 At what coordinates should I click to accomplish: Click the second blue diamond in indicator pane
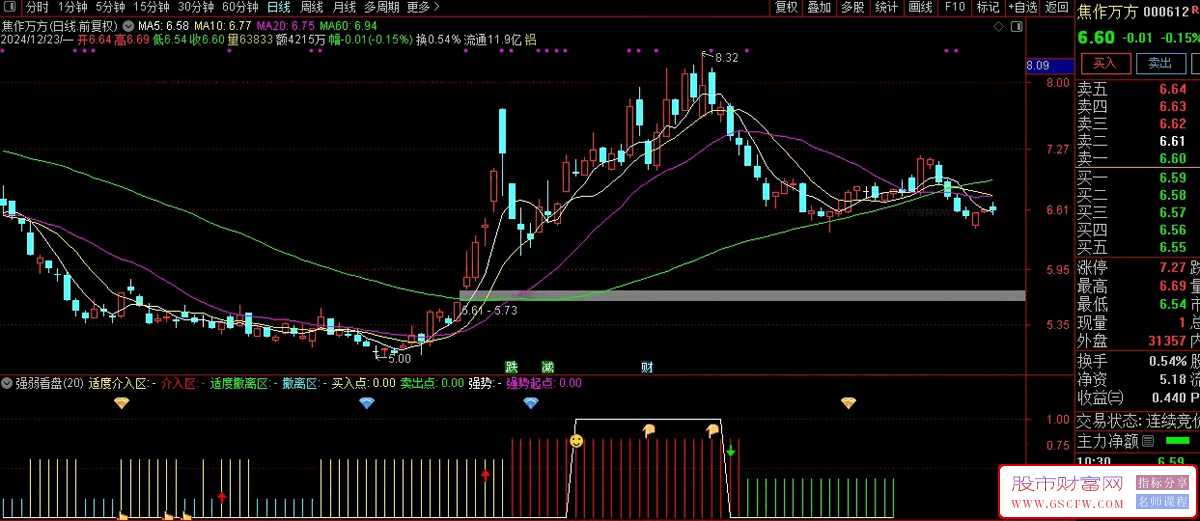[531, 402]
